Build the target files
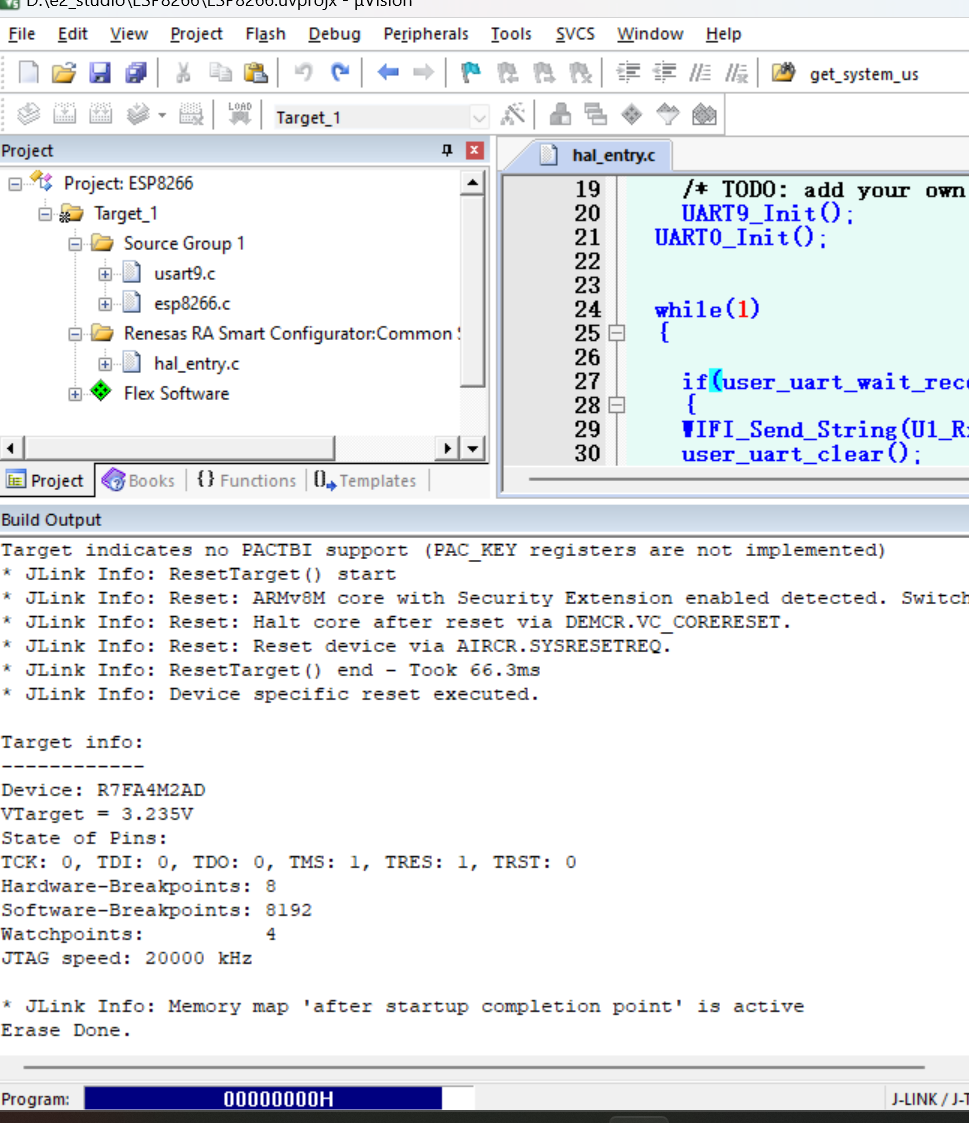969x1123 pixels. tap(64, 115)
